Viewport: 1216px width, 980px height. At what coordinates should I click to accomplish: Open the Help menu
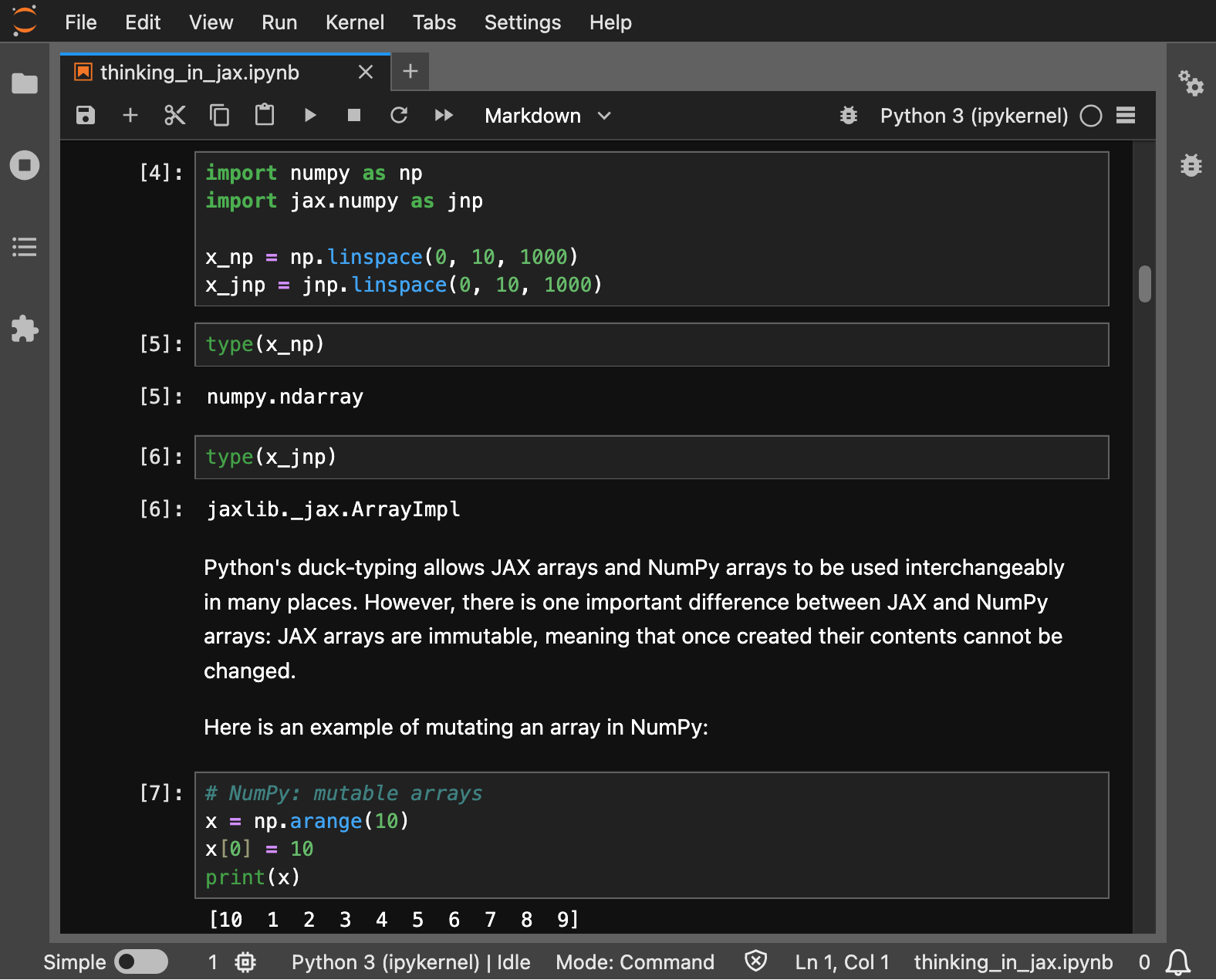610,22
